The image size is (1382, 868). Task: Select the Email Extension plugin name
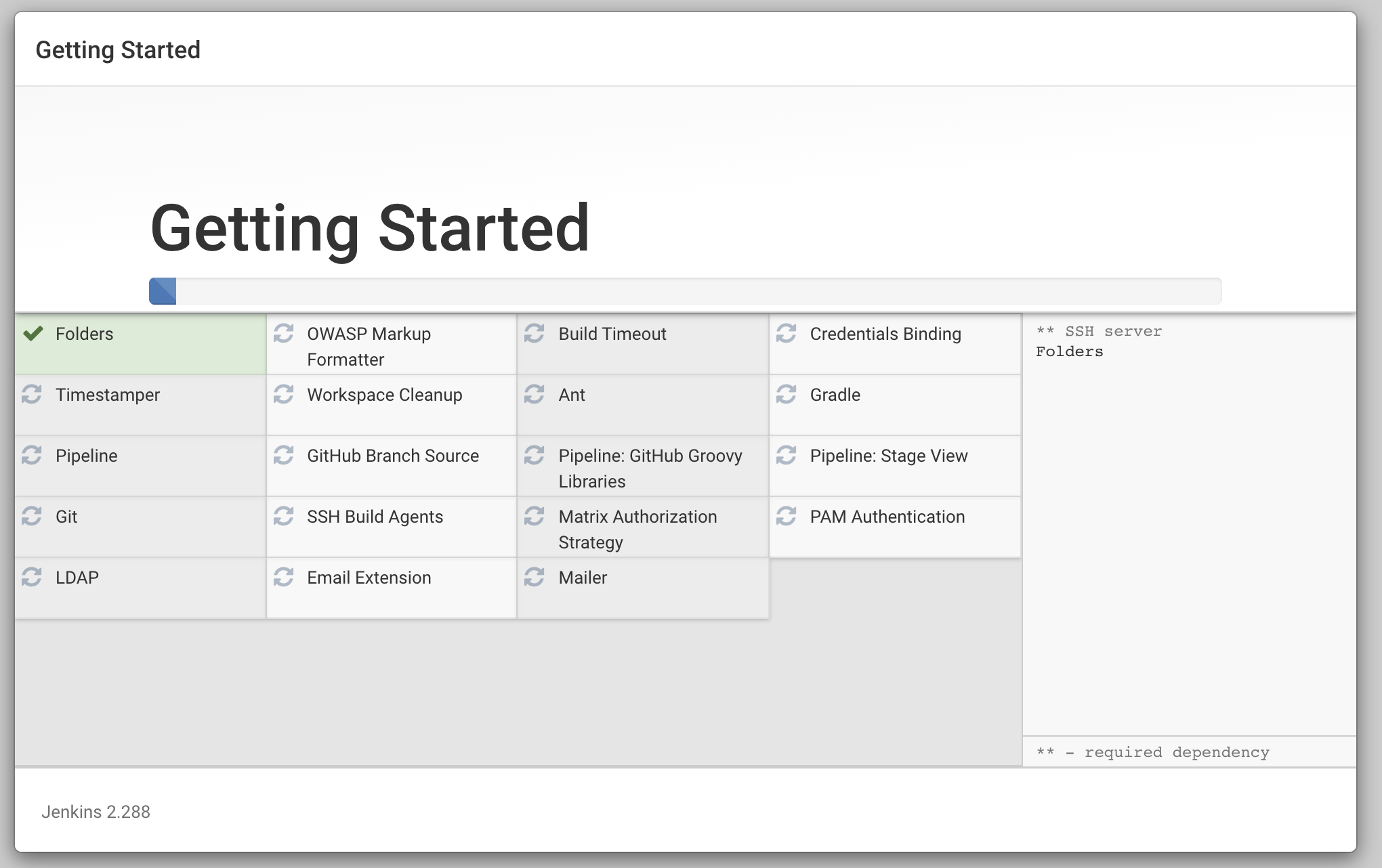(x=369, y=578)
